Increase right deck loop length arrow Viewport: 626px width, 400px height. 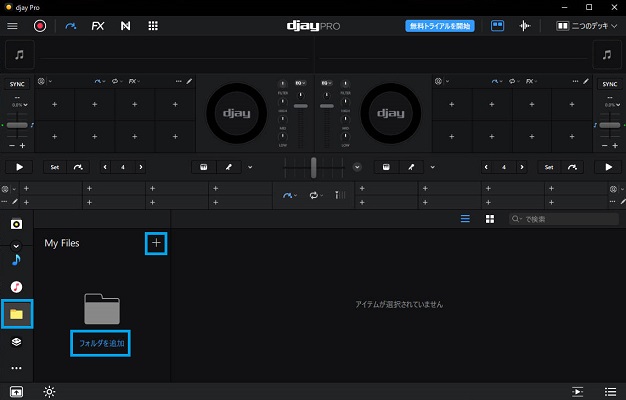pos(521,167)
